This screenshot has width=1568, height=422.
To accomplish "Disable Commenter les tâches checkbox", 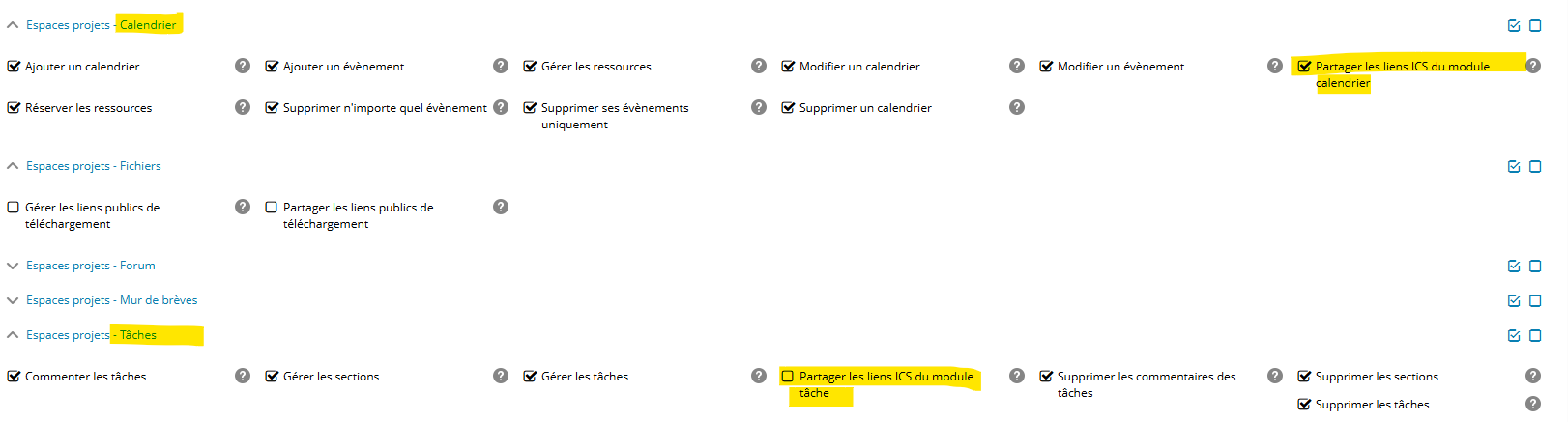I will click(x=14, y=377).
